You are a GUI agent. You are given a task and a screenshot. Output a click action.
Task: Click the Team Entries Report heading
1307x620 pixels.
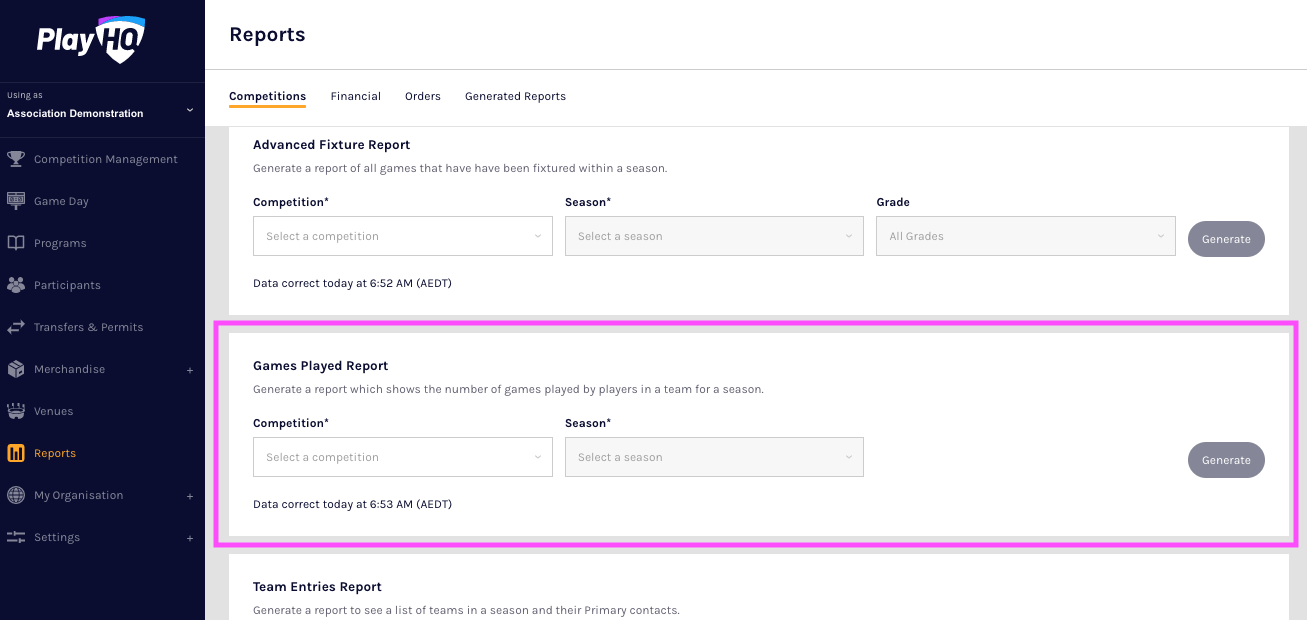point(317,587)
